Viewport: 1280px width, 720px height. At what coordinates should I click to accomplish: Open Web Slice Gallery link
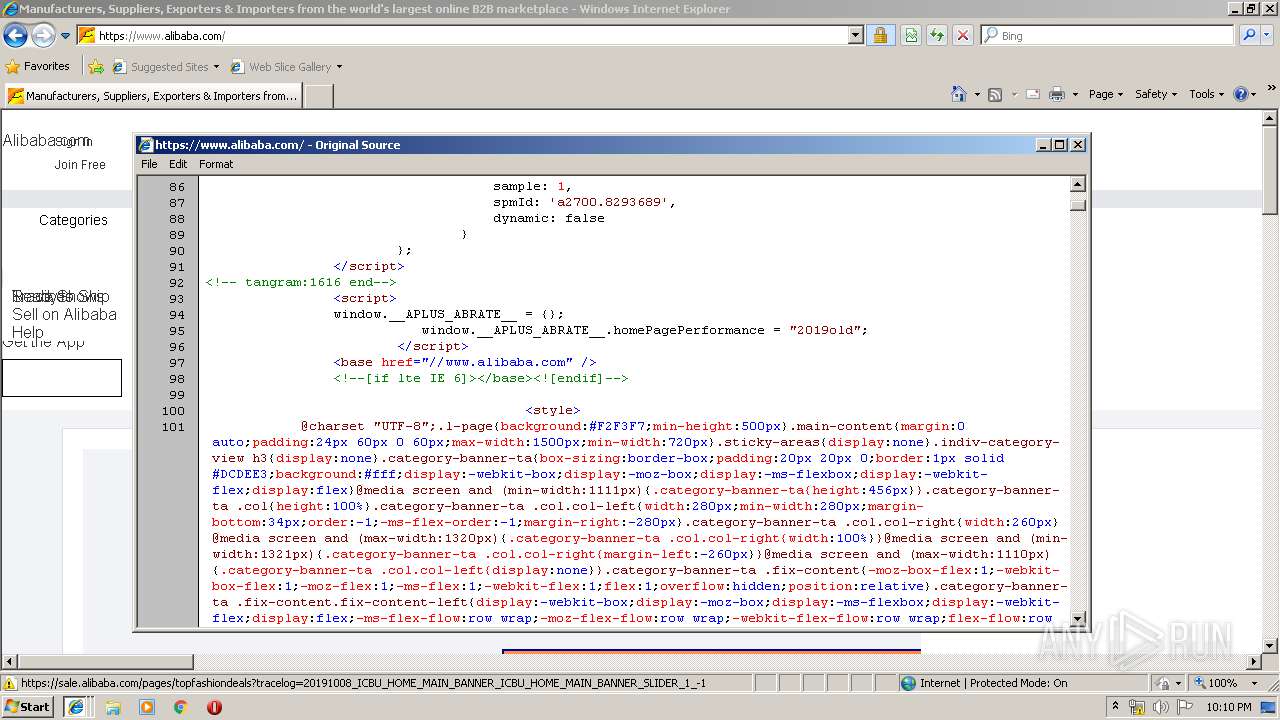click(x=286, y=67)
